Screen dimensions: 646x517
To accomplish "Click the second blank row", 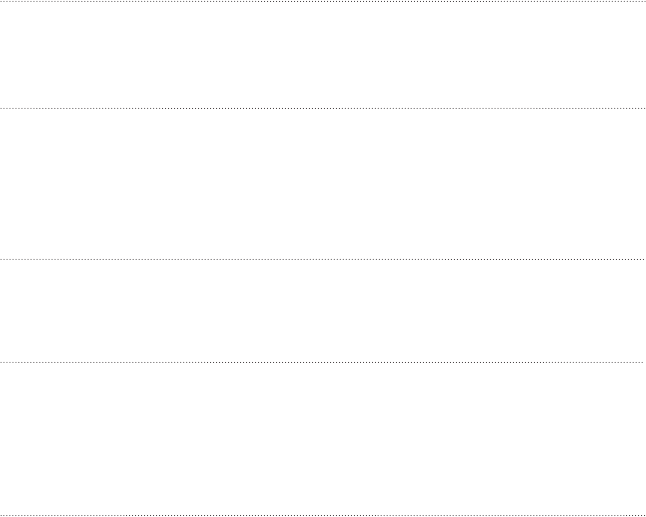I will pos(323,184).
